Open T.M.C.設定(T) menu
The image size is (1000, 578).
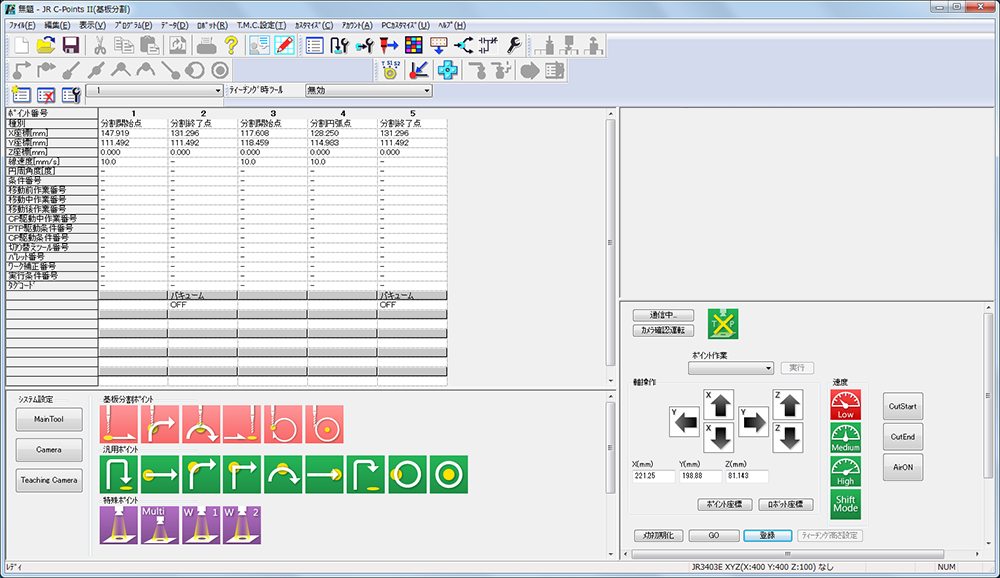point(261,26)
